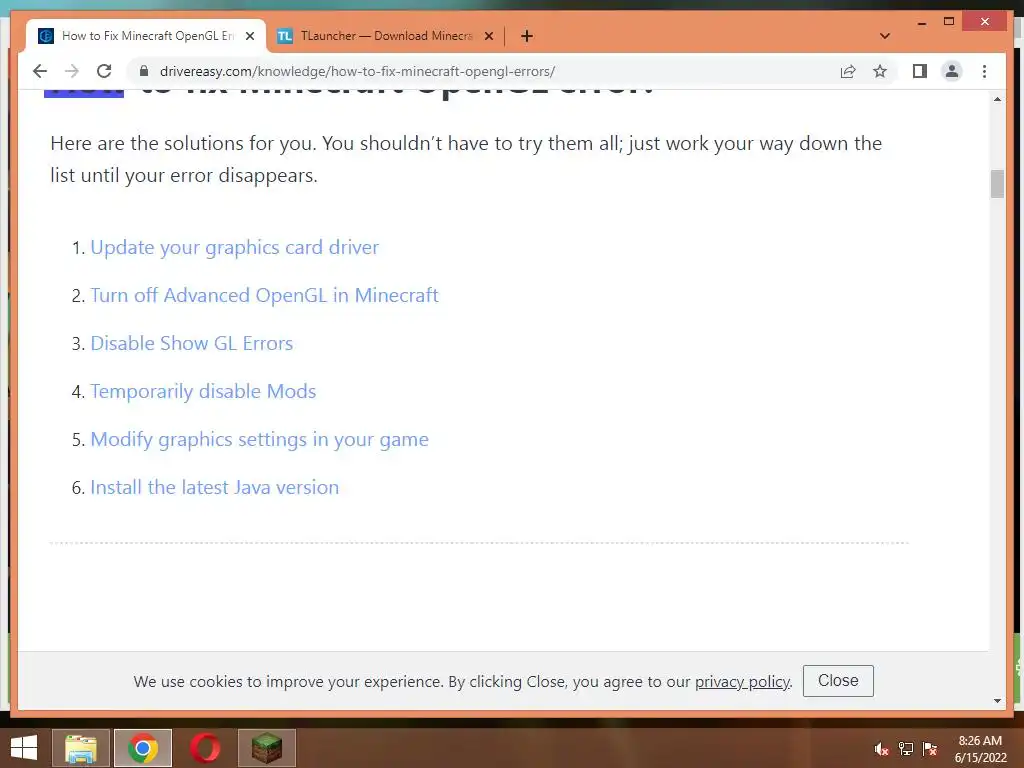This screenshot has height=768, width=1024.
Task: Close the TLauncher tab
Action: point(488,36)
